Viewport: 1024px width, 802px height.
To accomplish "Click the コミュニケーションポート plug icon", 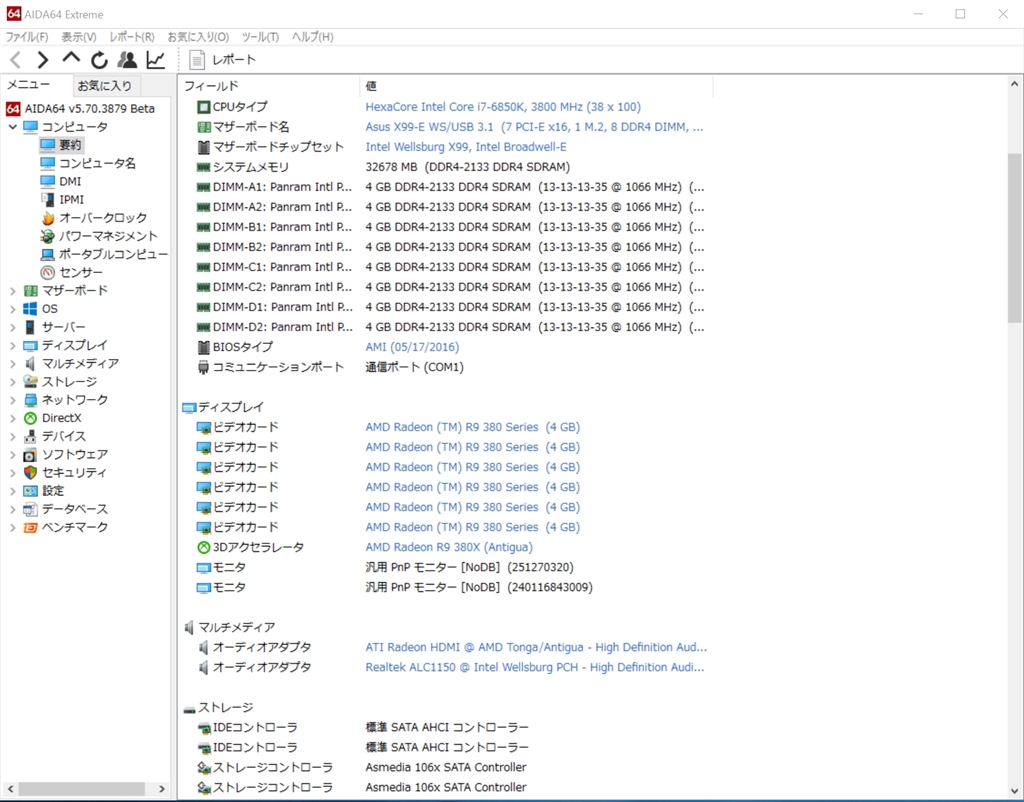I will pos(204,368).
